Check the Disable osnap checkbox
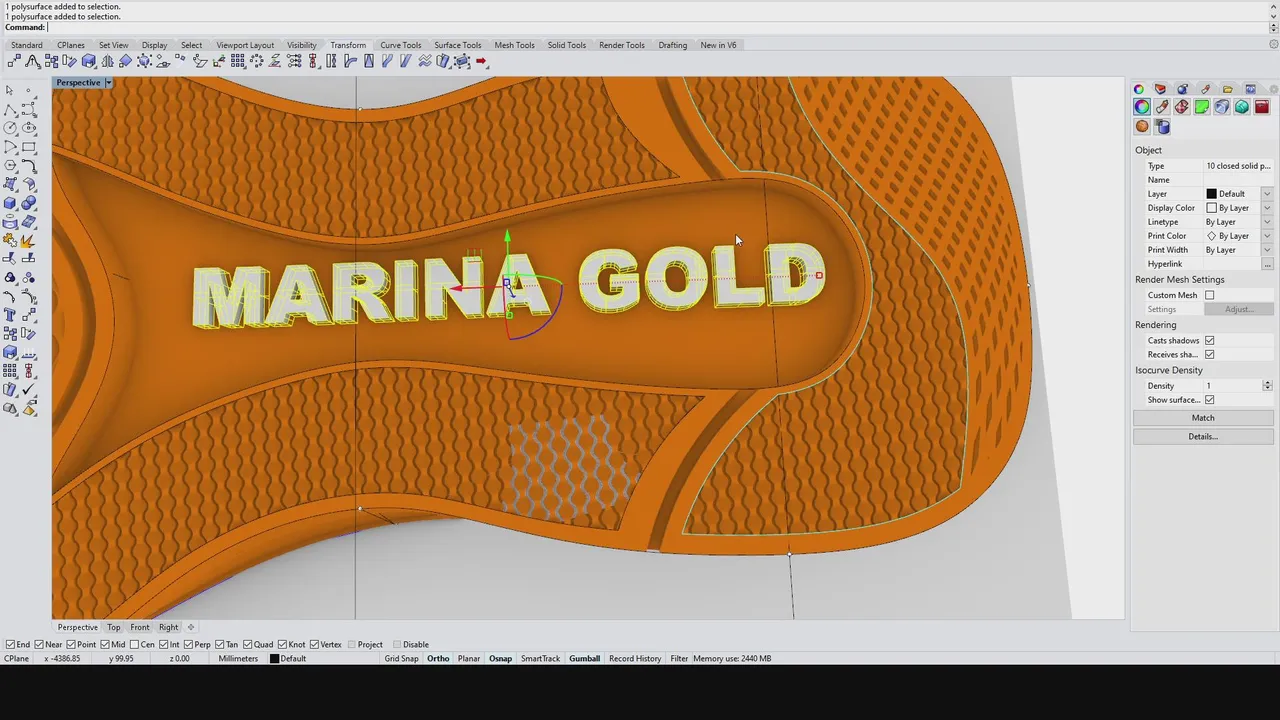Image resolution: width=1280 pixels, height=720 pixels. (396, 644)
